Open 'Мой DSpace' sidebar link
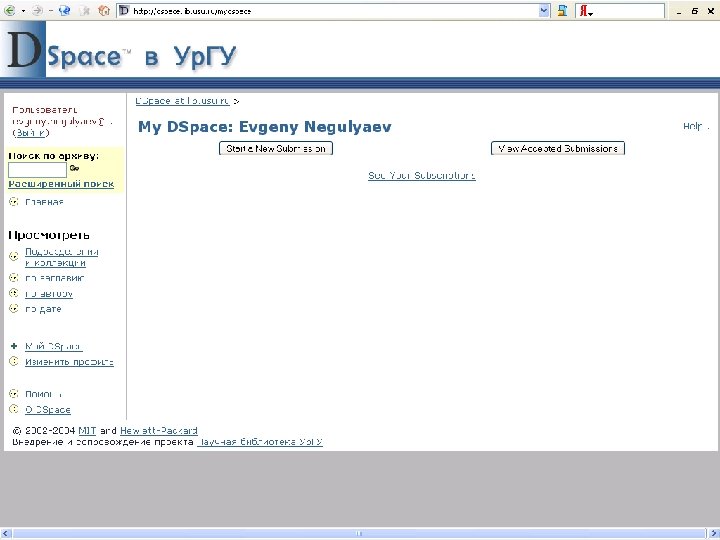This screenshot has width=720, height=540. point(54,347)
